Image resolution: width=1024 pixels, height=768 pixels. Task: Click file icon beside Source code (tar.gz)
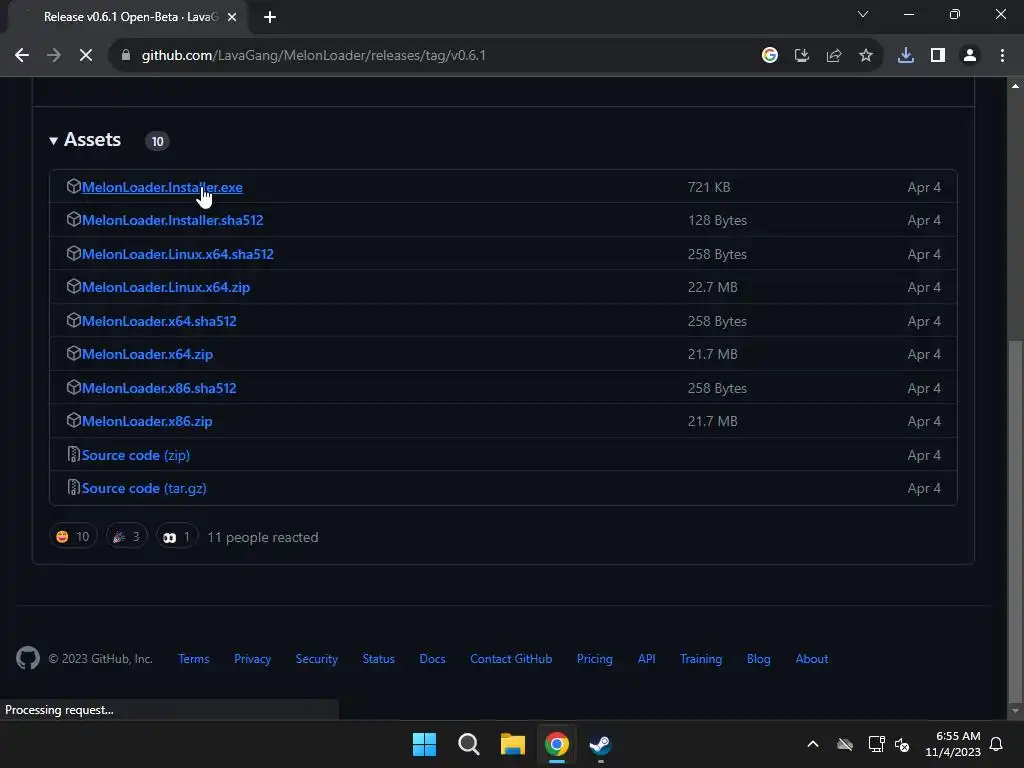pyautogui.click(x=73, y=488)
